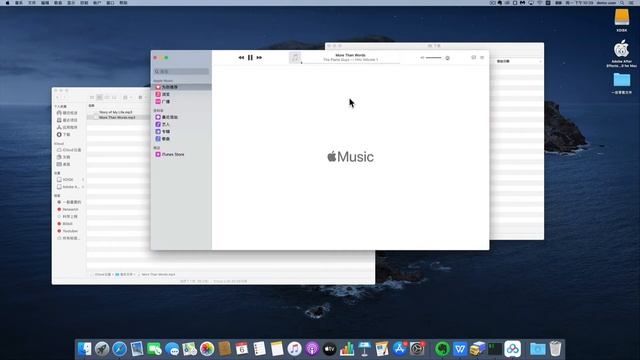The height and width of the screenshot is (360, 640).
Task: Skip to next track in Music
Action: click(259, 58)
